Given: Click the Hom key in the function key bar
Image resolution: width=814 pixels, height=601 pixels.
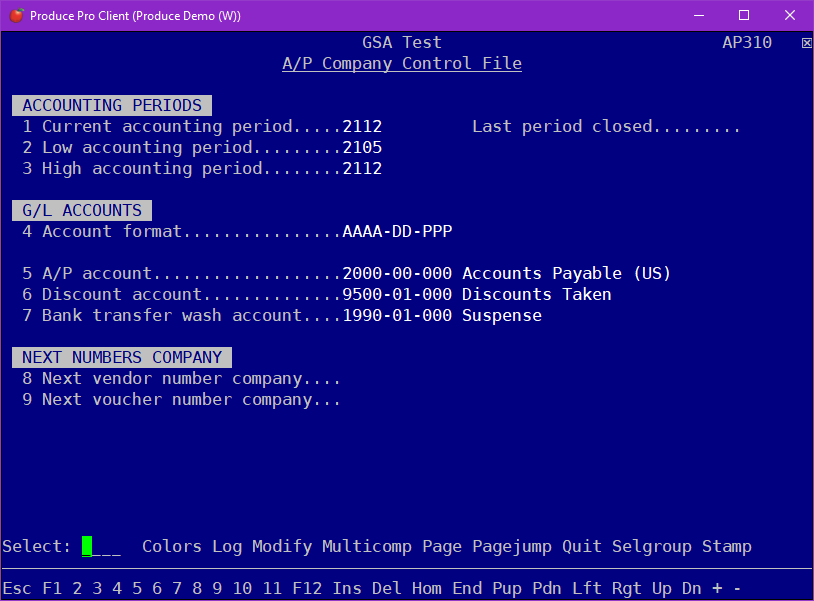Looking at the screenshot, I should 427,589.
